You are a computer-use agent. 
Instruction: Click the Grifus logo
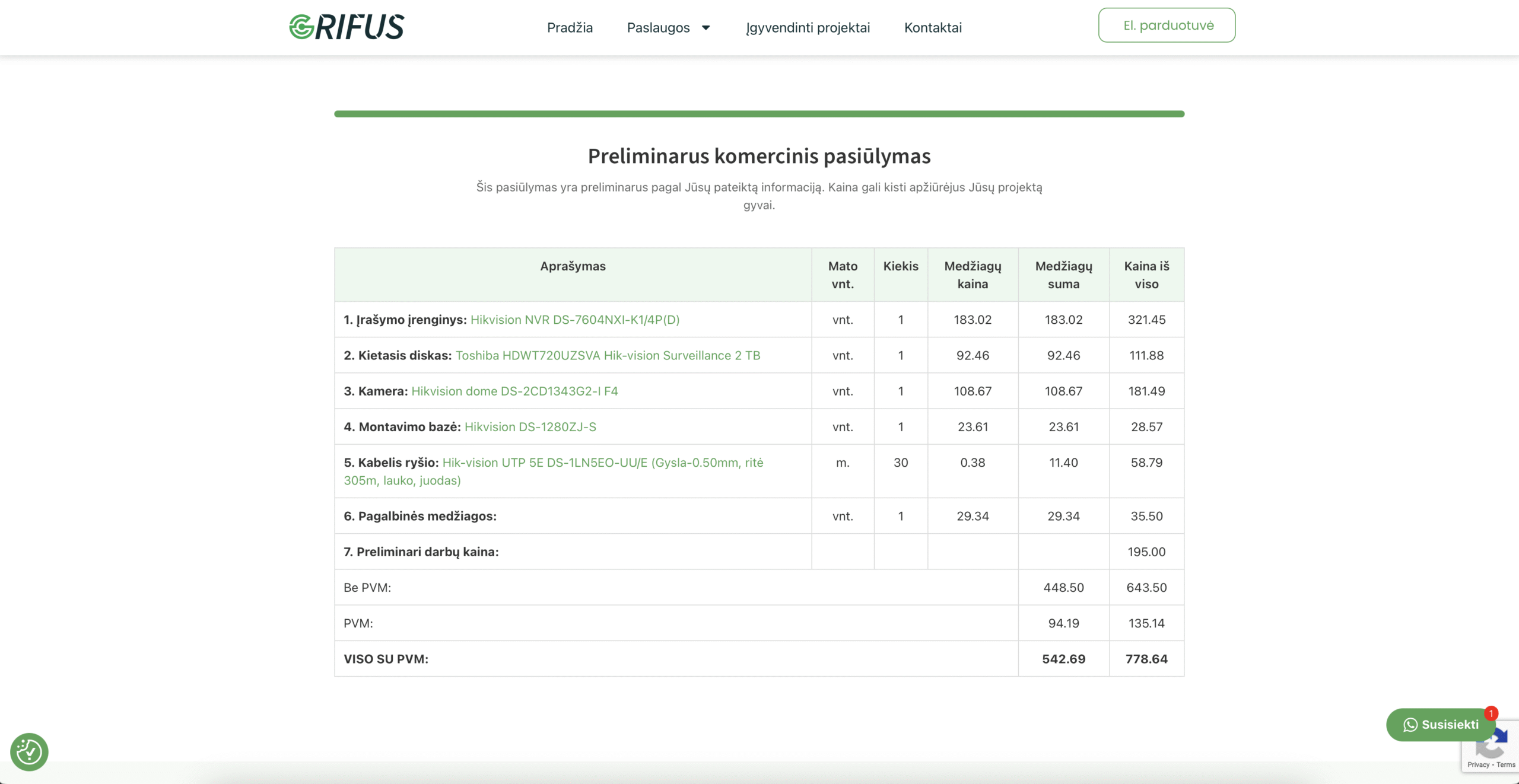347,27
